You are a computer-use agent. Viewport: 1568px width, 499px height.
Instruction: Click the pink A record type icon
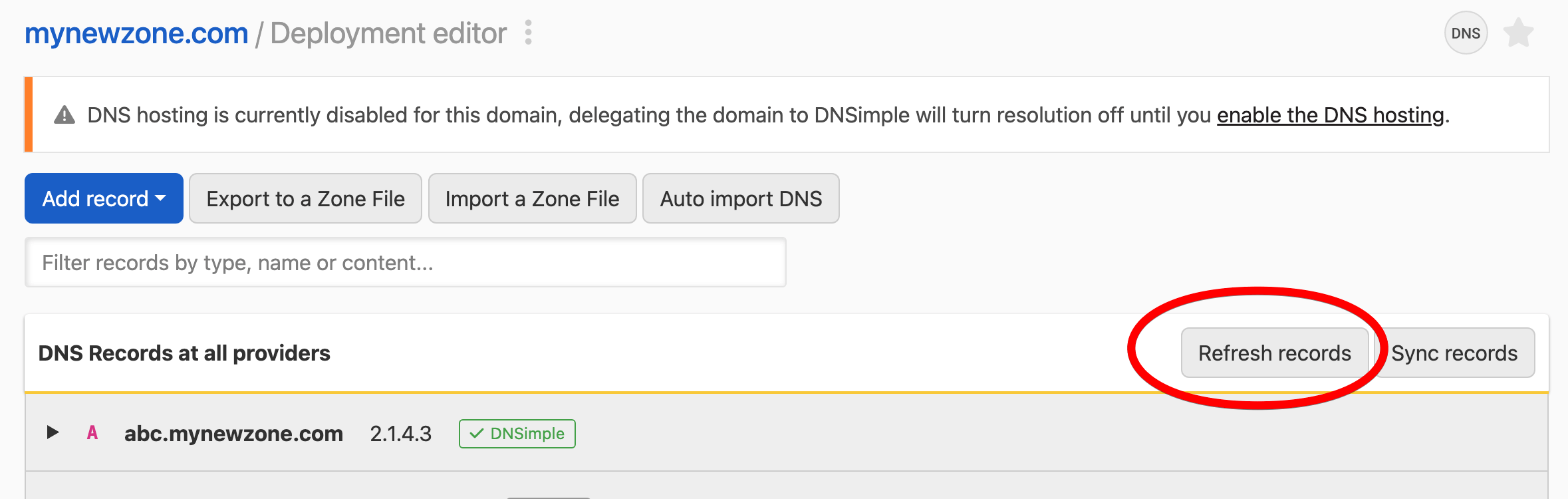(92, 433)
